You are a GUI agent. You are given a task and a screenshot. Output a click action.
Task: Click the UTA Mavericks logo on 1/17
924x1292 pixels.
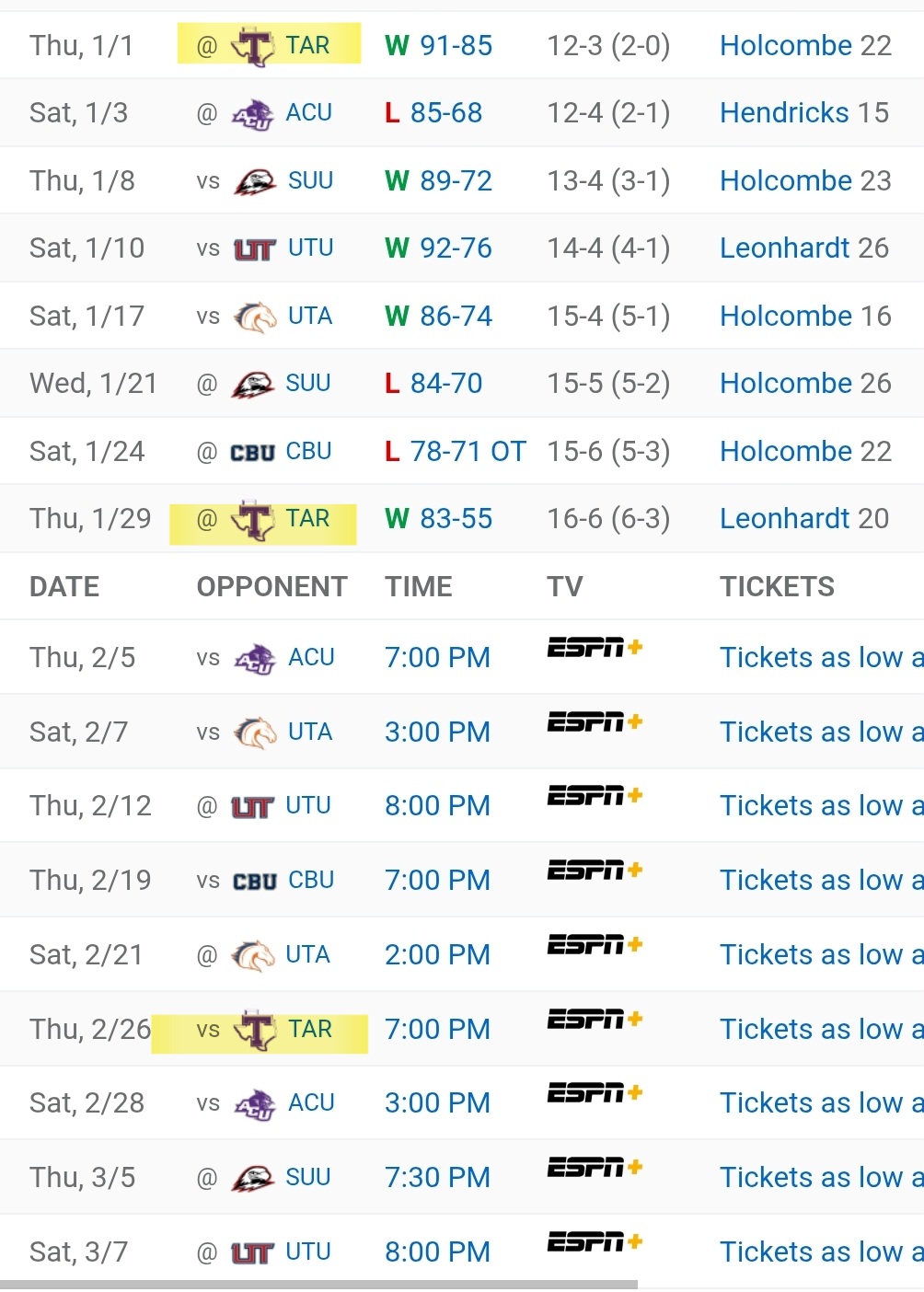pos(255,317)
